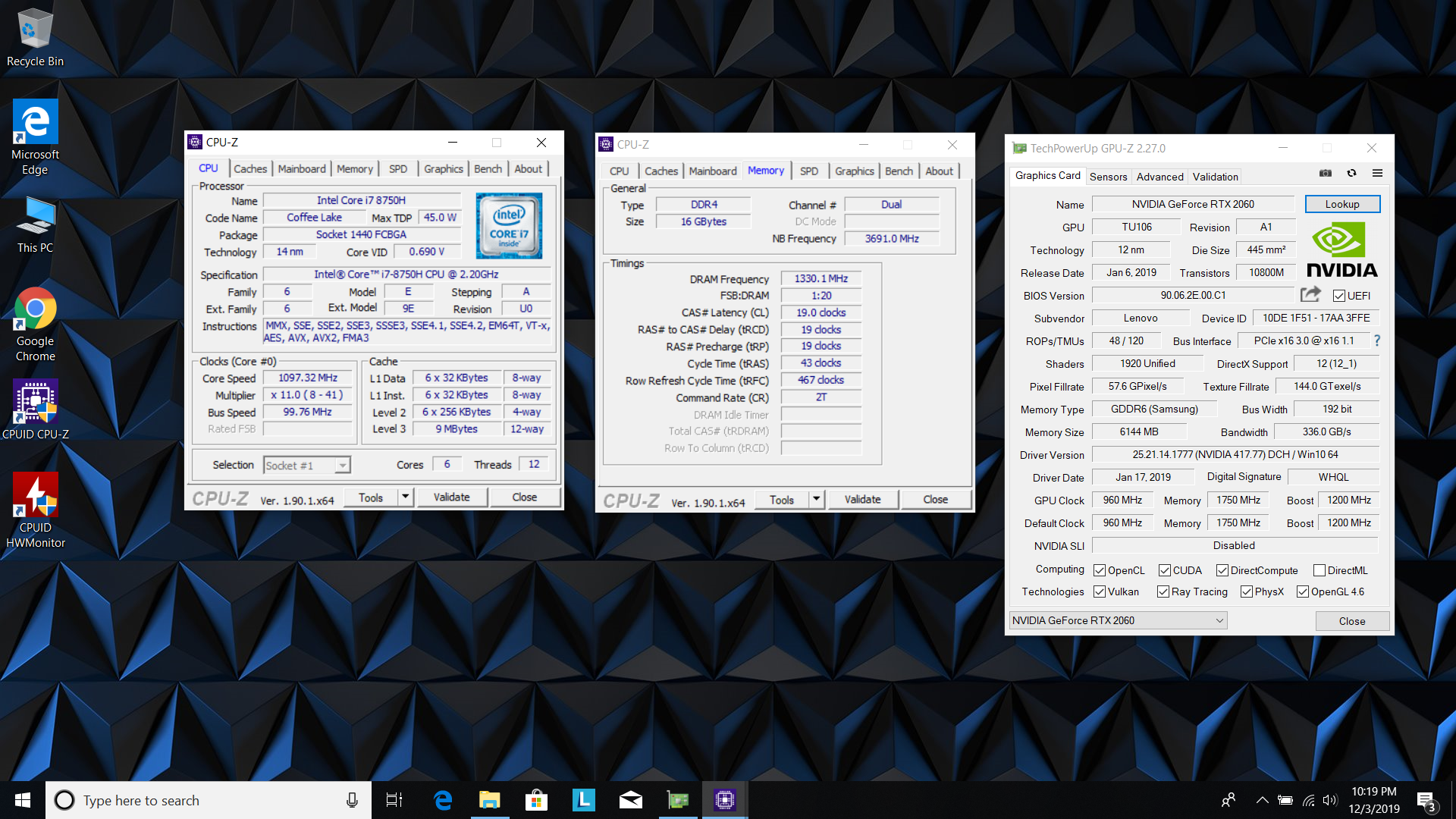Open Windows Start menu

[23, 800]
